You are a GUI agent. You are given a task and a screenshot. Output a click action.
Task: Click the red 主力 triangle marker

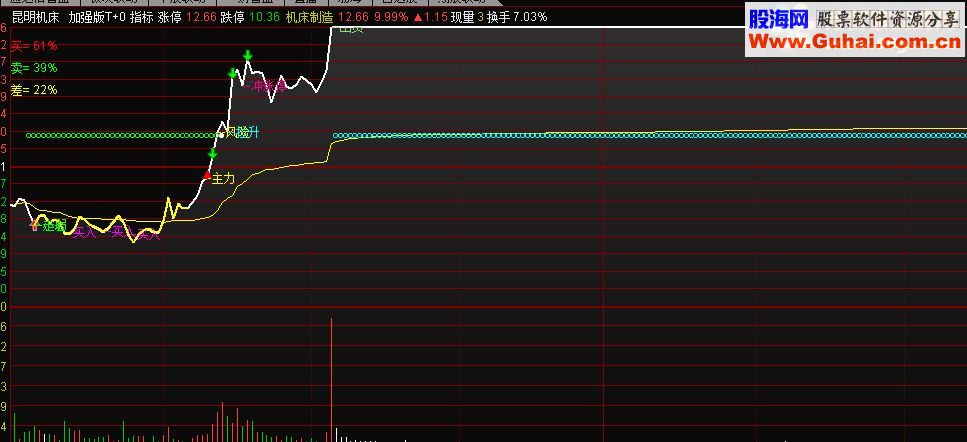coord(207,175)
